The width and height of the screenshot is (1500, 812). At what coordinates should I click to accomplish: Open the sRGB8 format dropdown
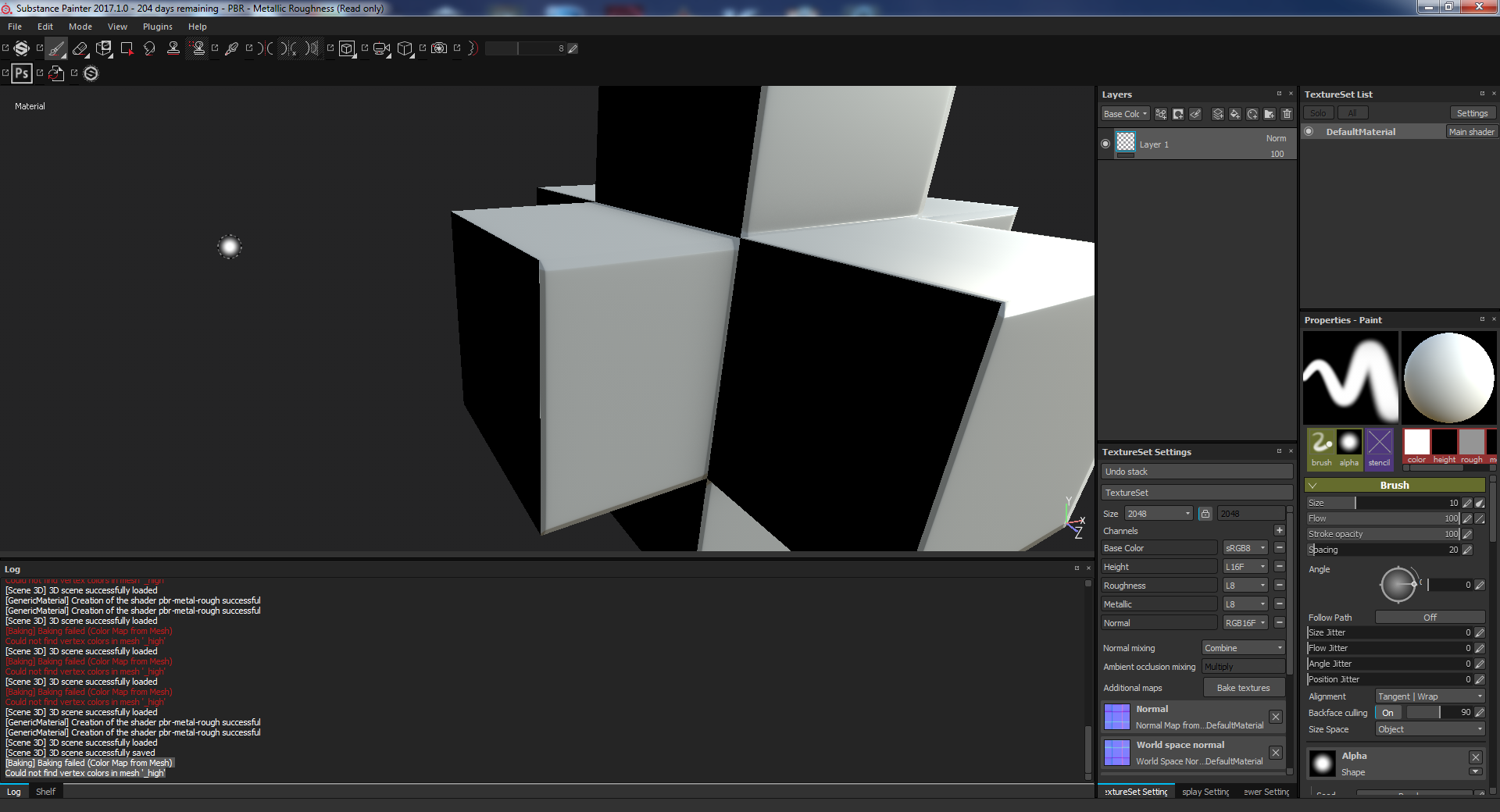[1245, 548]
